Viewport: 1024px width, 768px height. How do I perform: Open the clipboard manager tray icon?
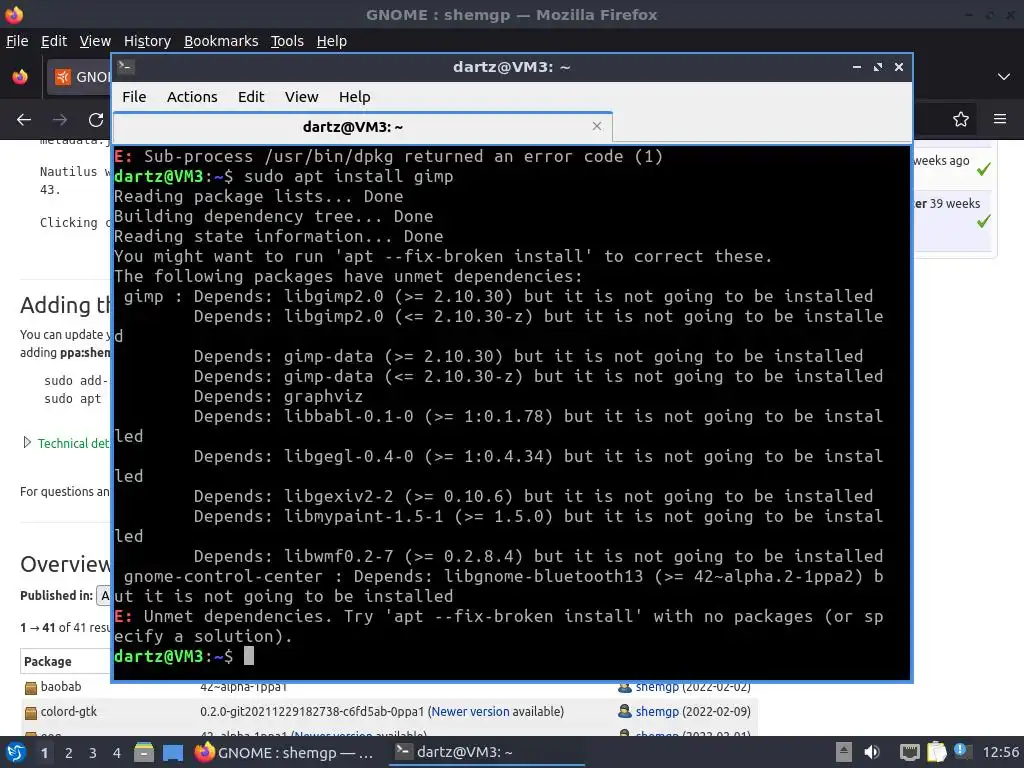[x=936, y=752]
